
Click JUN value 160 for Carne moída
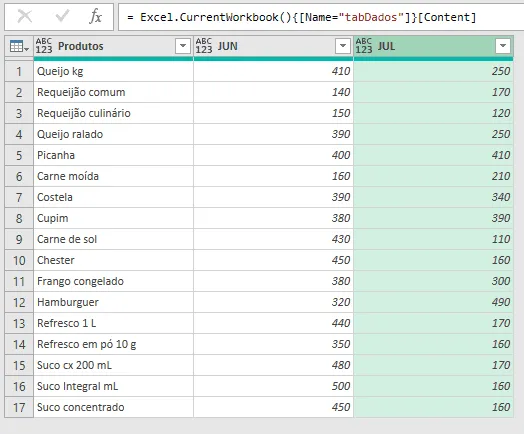273,176
